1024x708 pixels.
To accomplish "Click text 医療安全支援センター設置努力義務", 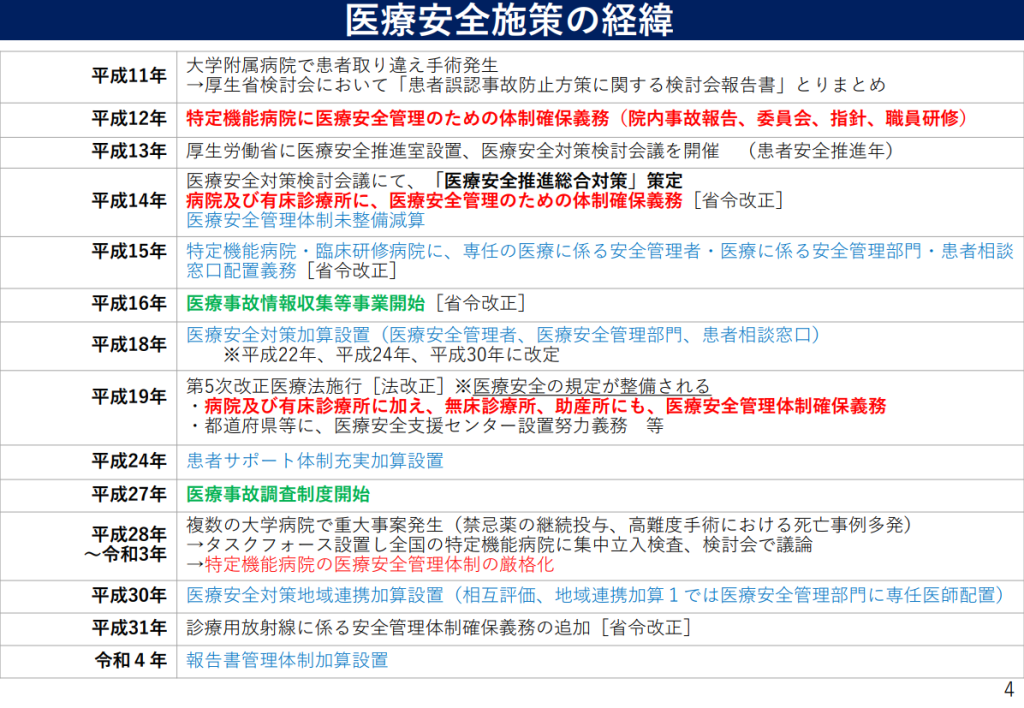I will tap(481, 426).
